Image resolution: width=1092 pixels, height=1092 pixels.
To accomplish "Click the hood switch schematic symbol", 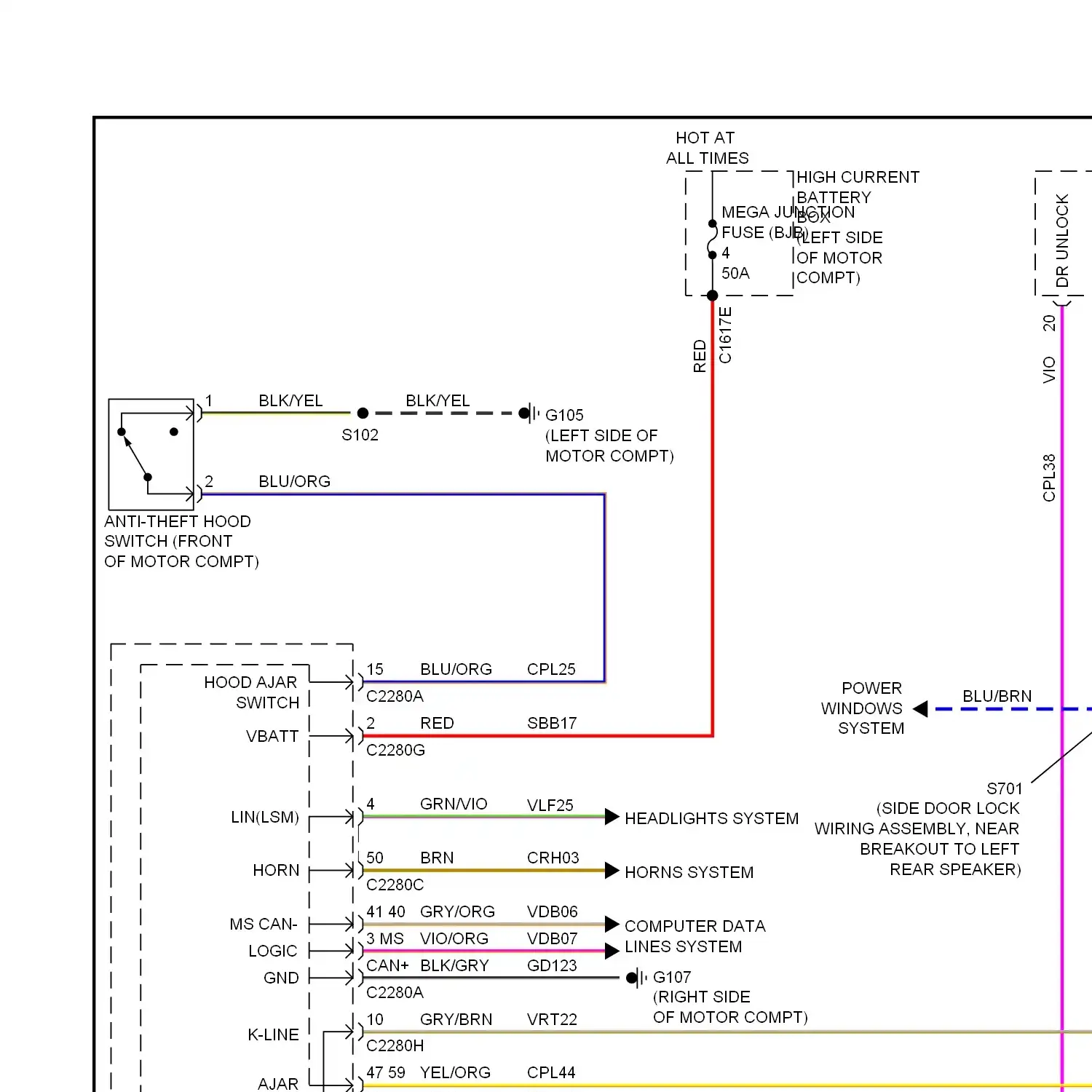I will (151, 454).
